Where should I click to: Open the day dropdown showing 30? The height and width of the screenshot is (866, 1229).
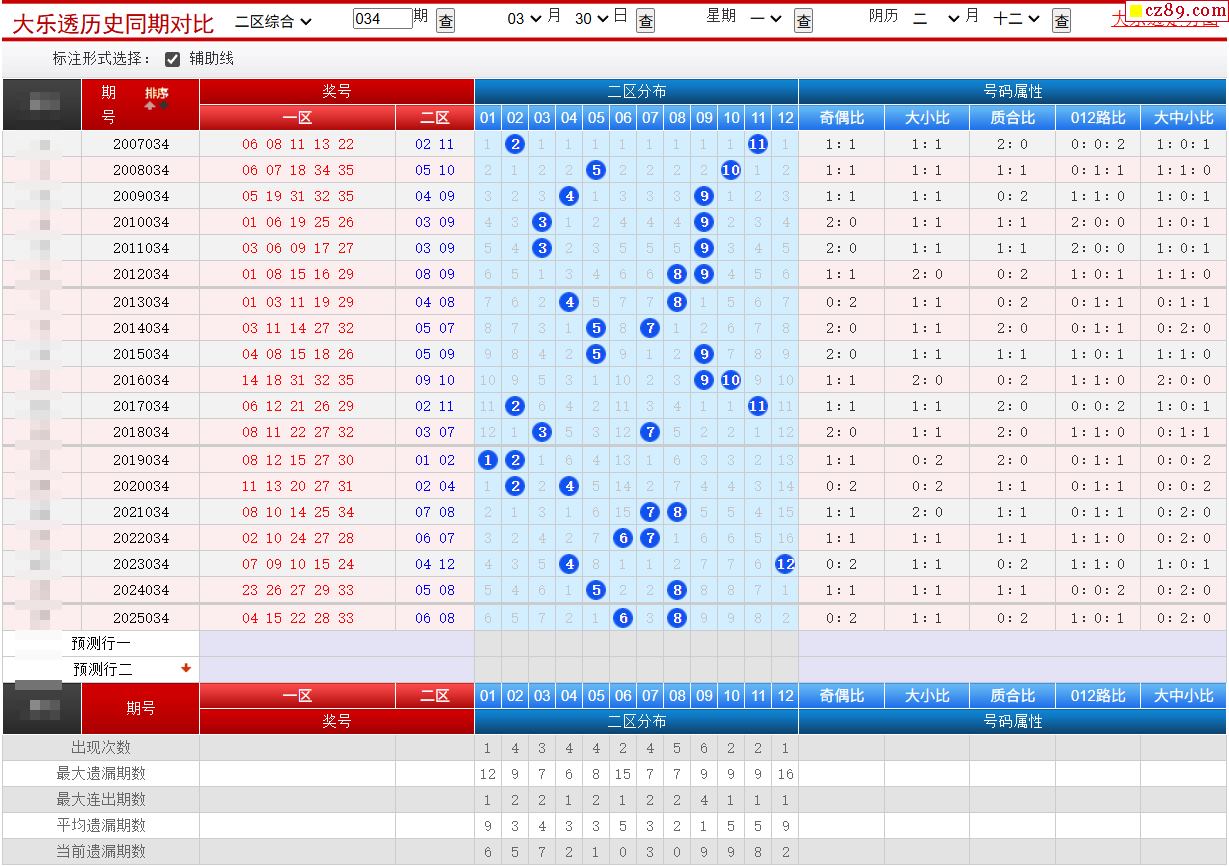click(592, 19)
